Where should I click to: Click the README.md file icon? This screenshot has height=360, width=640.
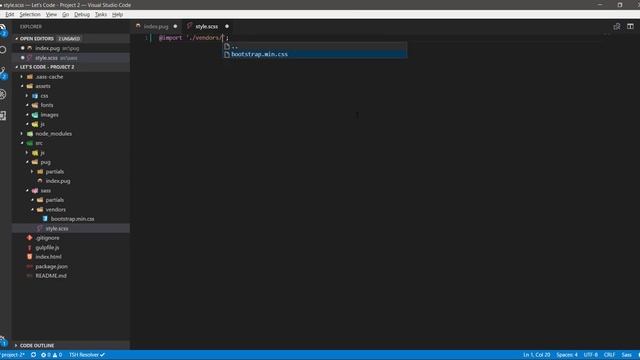point(29,276)
